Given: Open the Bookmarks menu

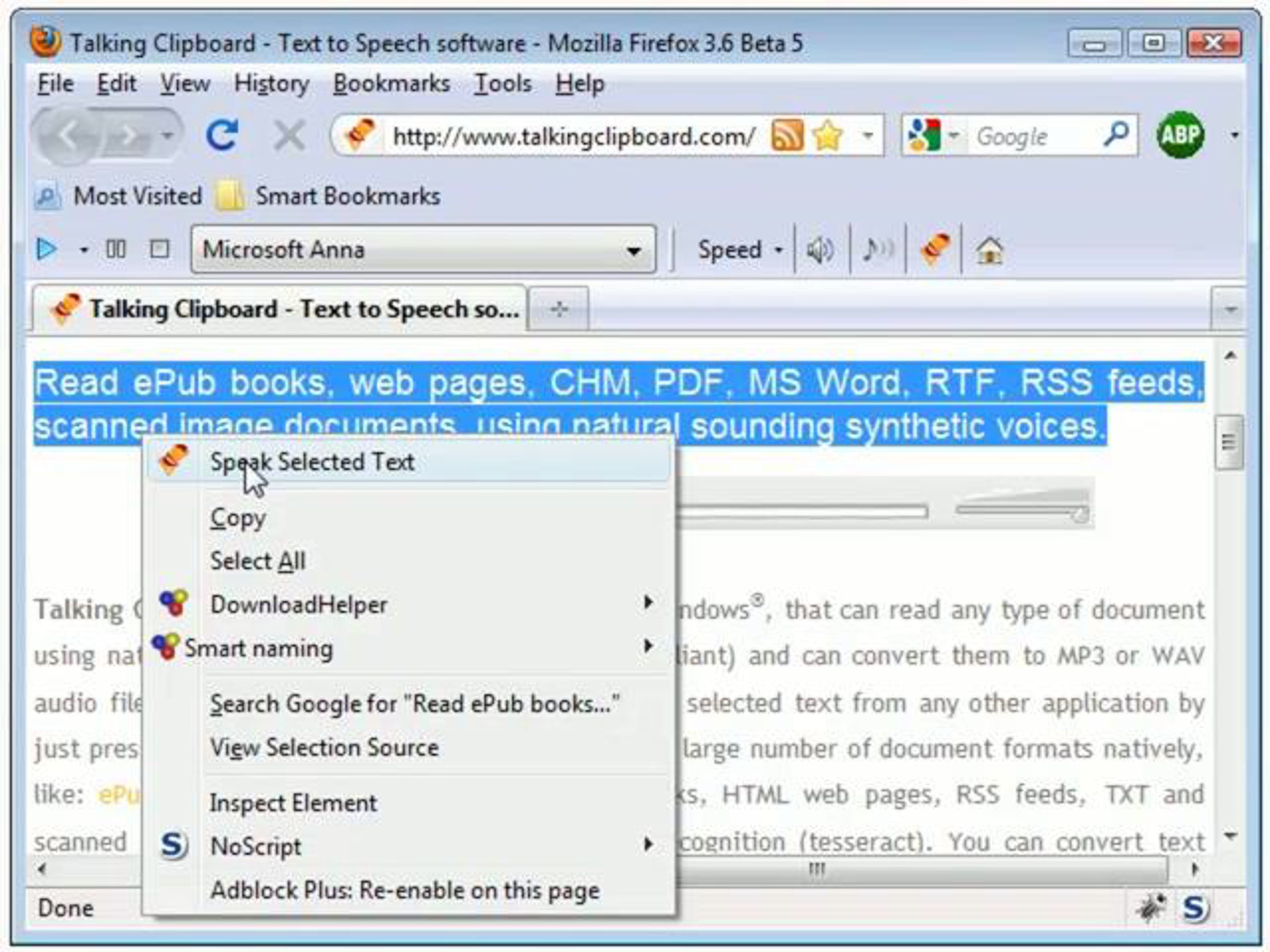Looking at the screenshot, I should coord(392,84).
